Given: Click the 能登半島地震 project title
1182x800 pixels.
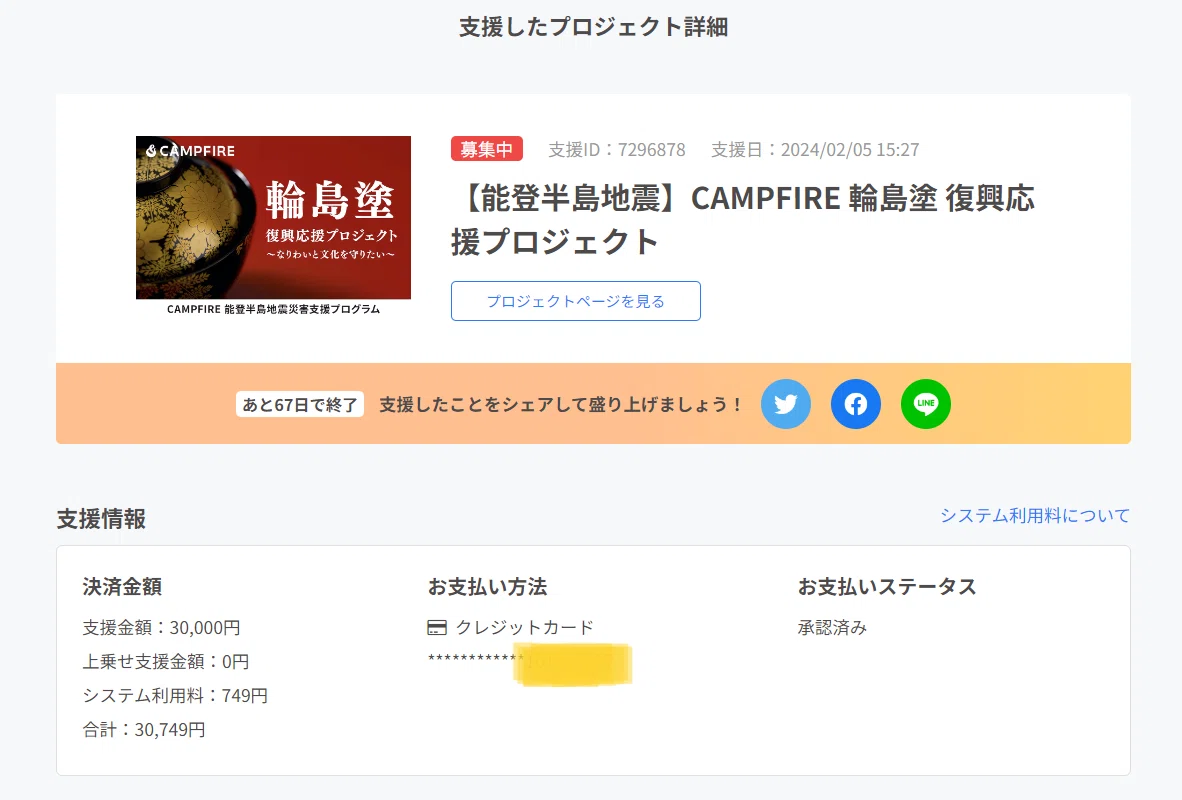Looking at the screenshot, I should tap(743, 219).
